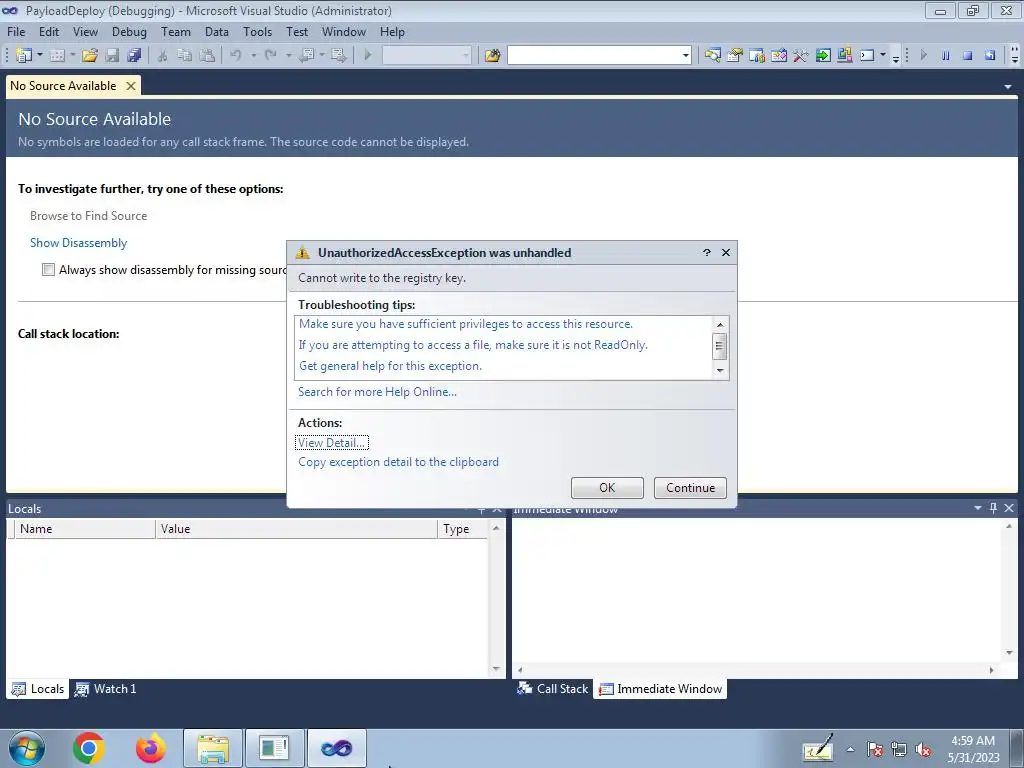Click down arrow of troubleshooting tips scrollbar

point(720,370)
